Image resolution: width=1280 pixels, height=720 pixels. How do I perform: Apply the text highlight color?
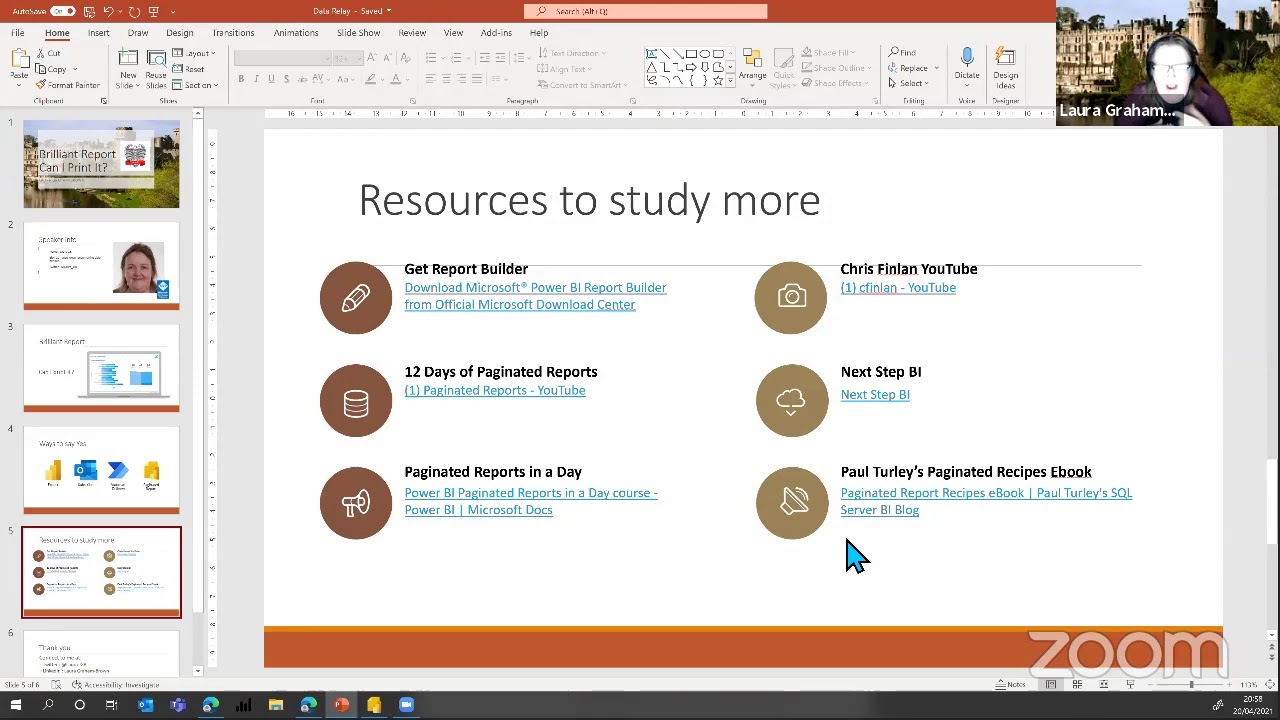(370, 79)
